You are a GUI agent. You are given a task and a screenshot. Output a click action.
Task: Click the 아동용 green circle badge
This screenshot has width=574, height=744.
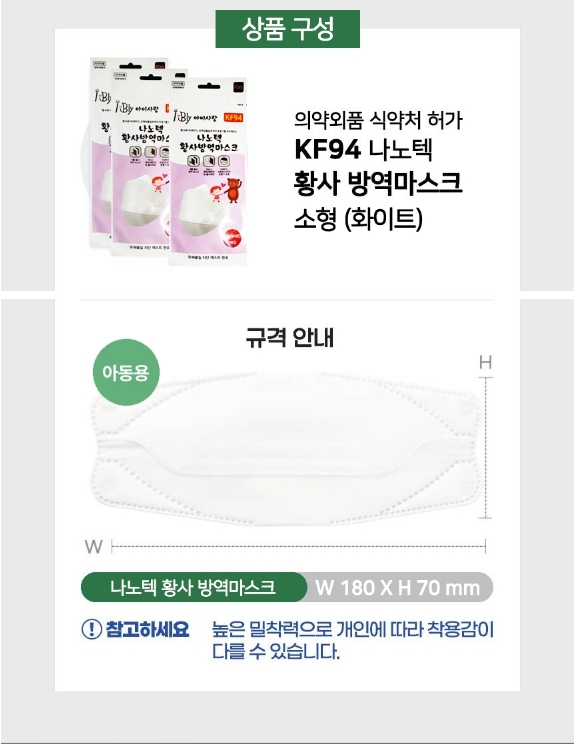126,372
